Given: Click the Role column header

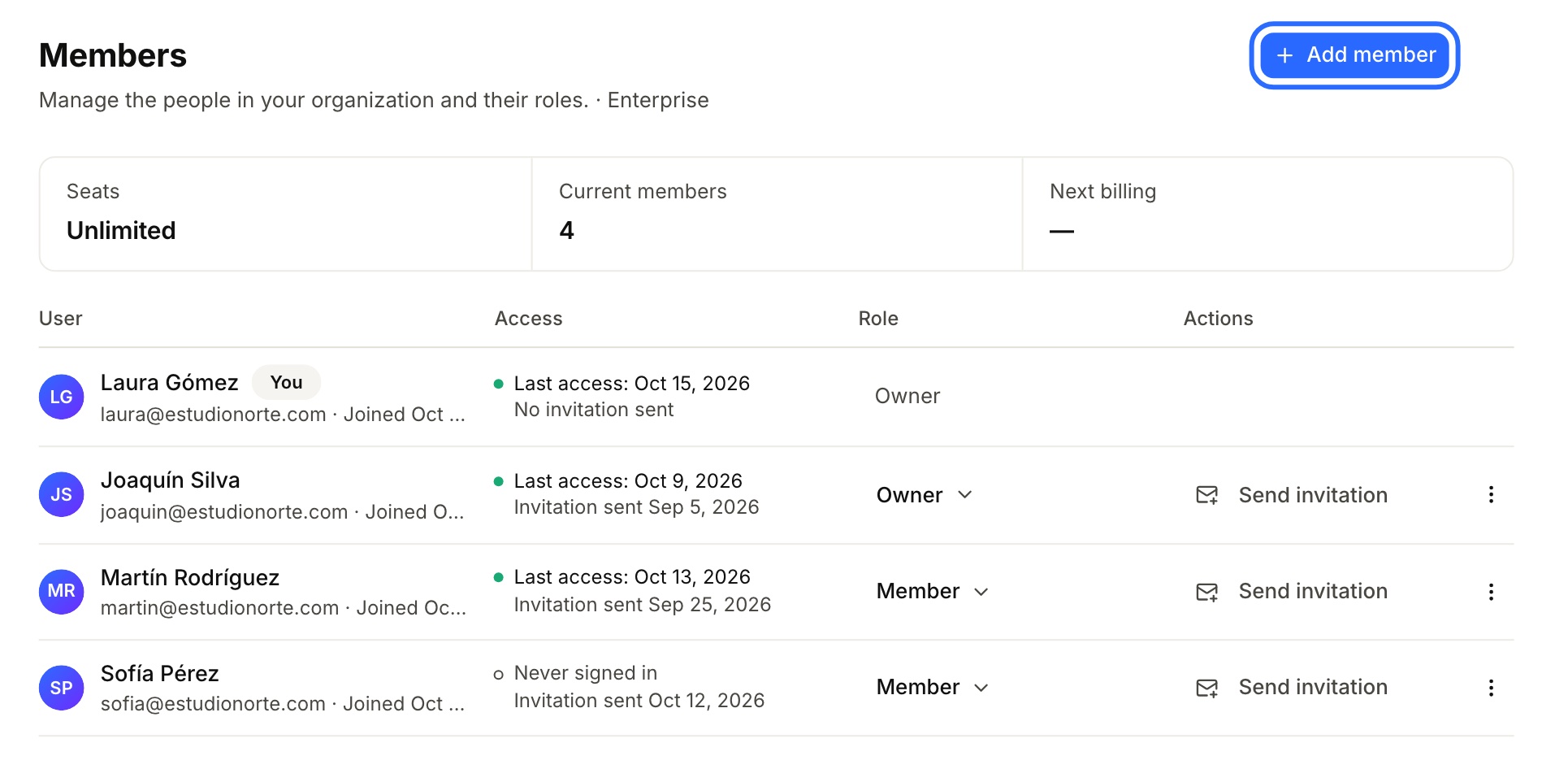Looking at the screenshot, I should tap(878, 319).
